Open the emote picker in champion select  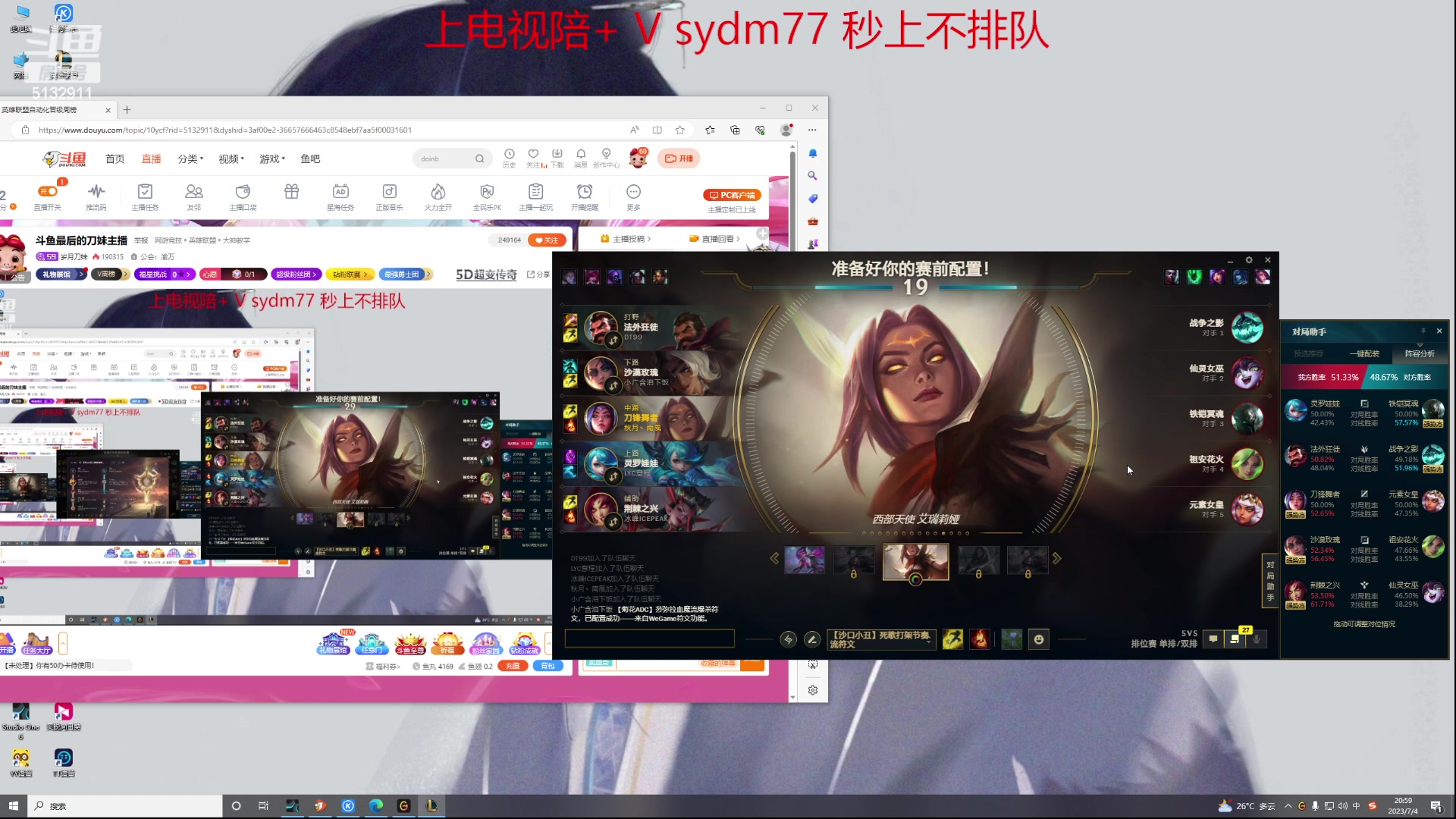tap(1039, 639)
